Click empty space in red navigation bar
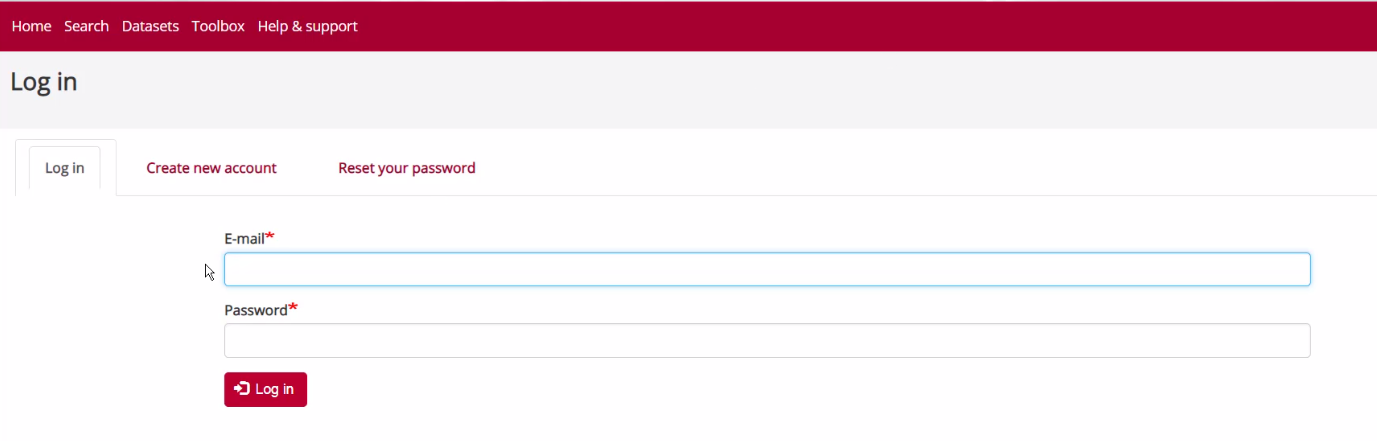The width and height of the screenshot is (1377, 441). point(850,26)
